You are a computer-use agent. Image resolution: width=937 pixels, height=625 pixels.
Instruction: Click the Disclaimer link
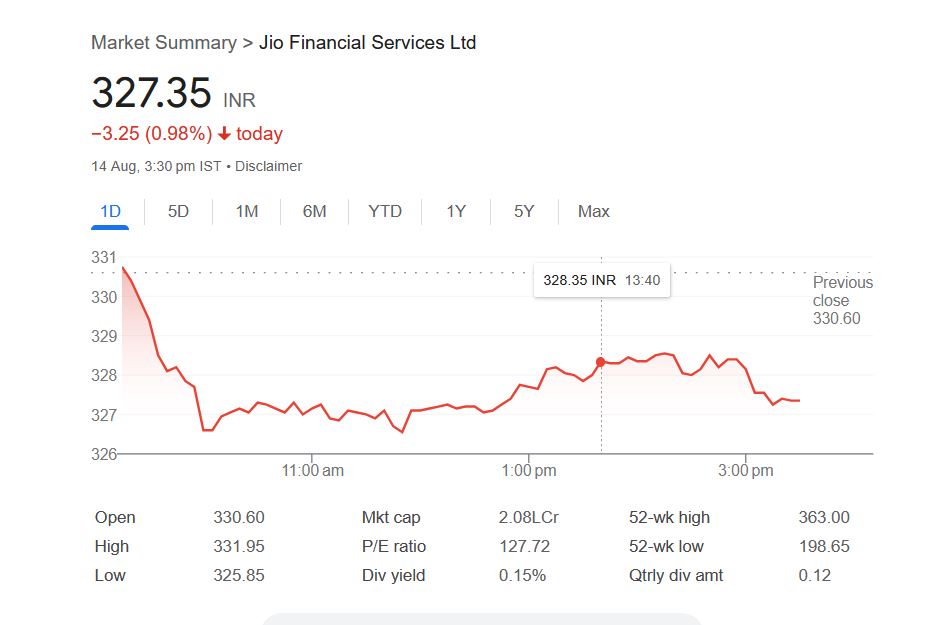tap(268, 166)
